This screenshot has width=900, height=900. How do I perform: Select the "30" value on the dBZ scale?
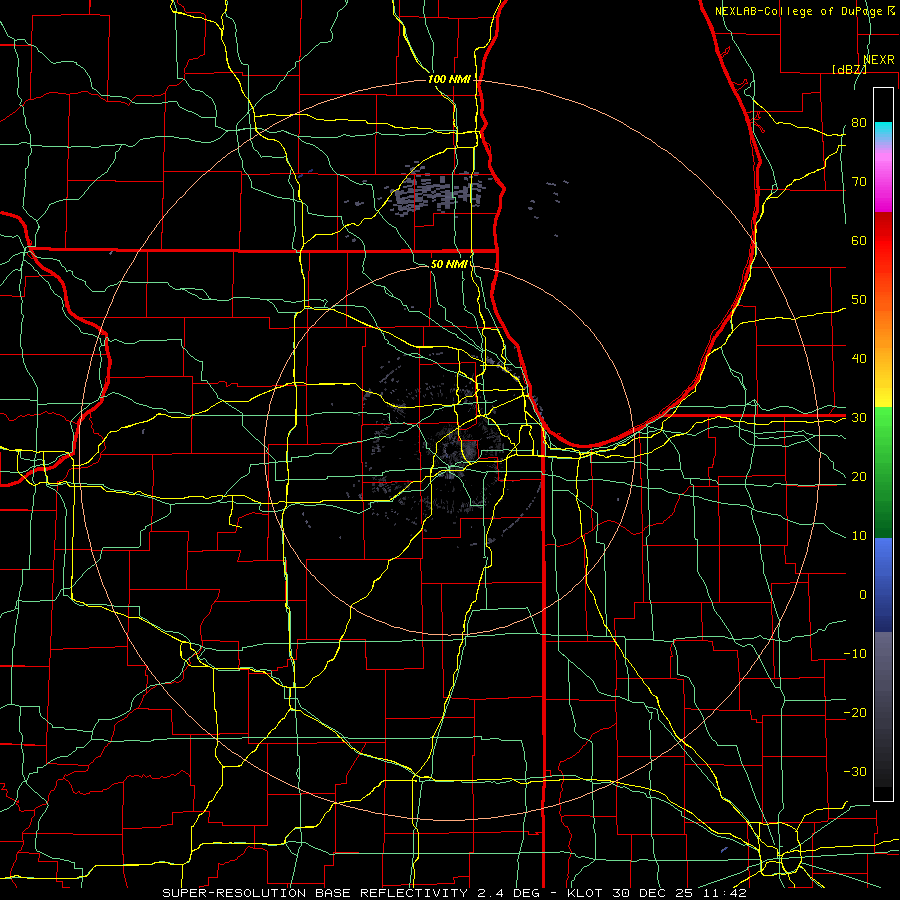tap(859, 418)
